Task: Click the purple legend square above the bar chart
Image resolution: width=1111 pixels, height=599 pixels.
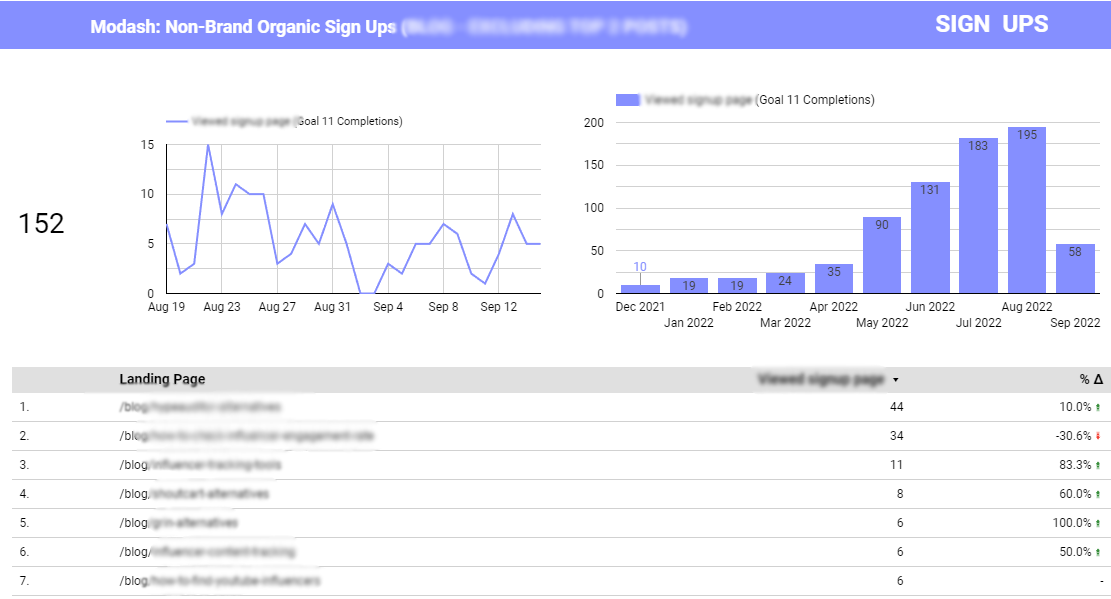Action: [x=628, y=99]
